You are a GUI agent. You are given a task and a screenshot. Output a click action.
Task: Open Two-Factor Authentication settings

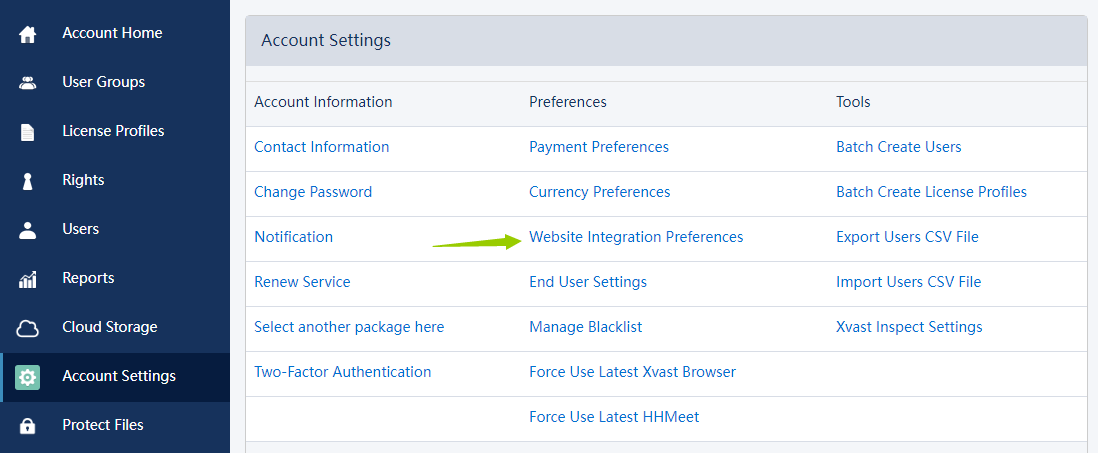(x=342, y=372)
